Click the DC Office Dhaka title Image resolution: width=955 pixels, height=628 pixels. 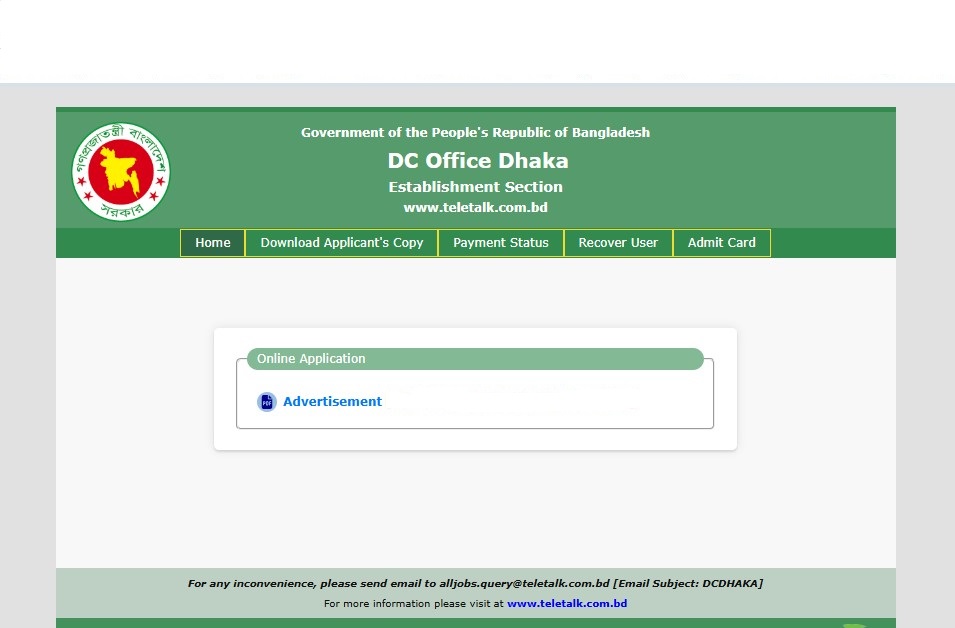pyautogui.click(x=477, y=161)
